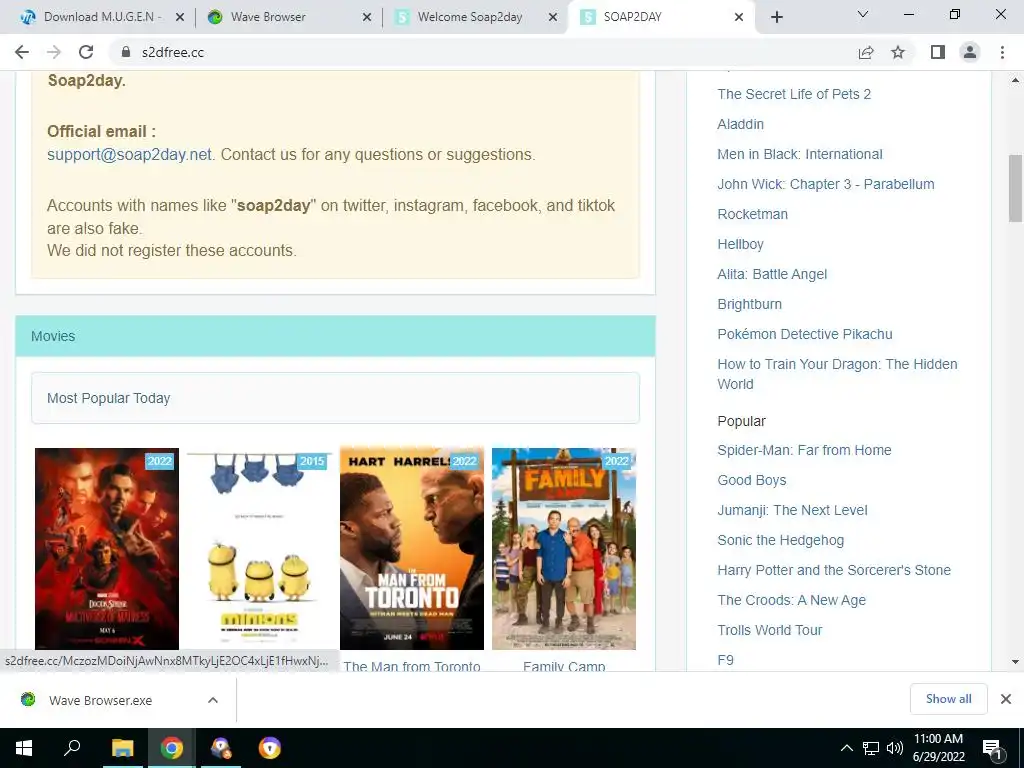Go back to the previous page
The image size is (1024, 768).
(x=22, y=52)
